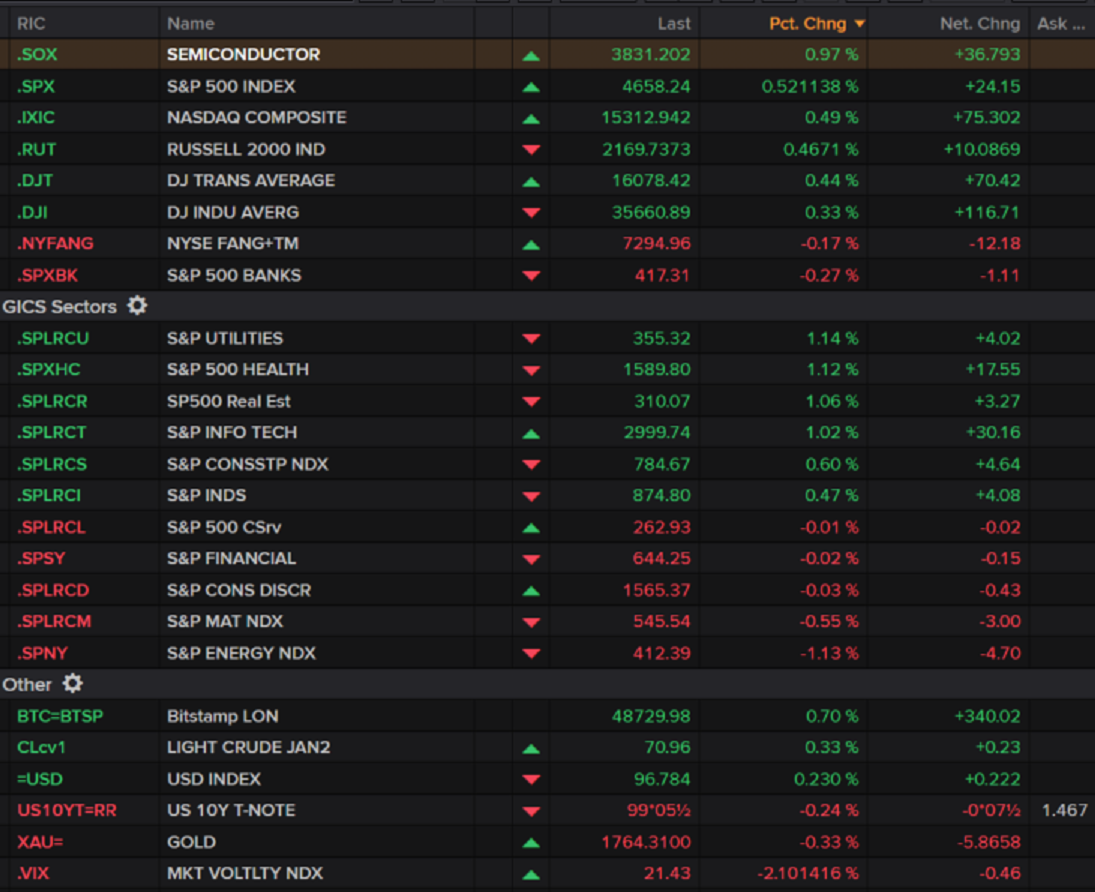Click the green arrow on the GOLD row
1095x892 pixels.
tap(531, 842)
